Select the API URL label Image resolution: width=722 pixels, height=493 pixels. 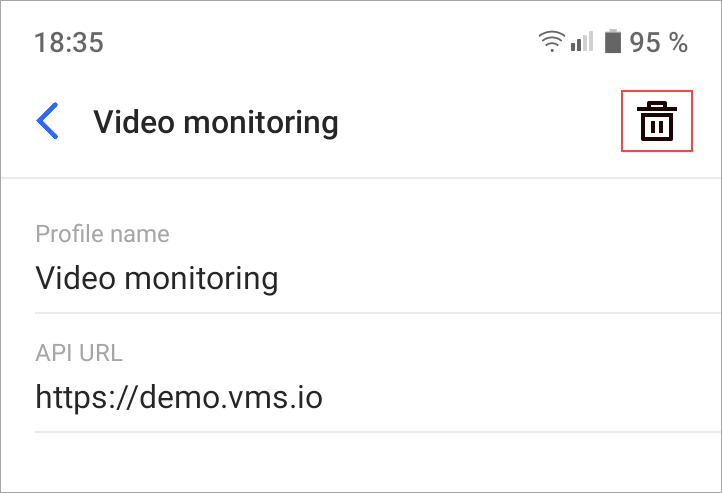coord(79,353)
